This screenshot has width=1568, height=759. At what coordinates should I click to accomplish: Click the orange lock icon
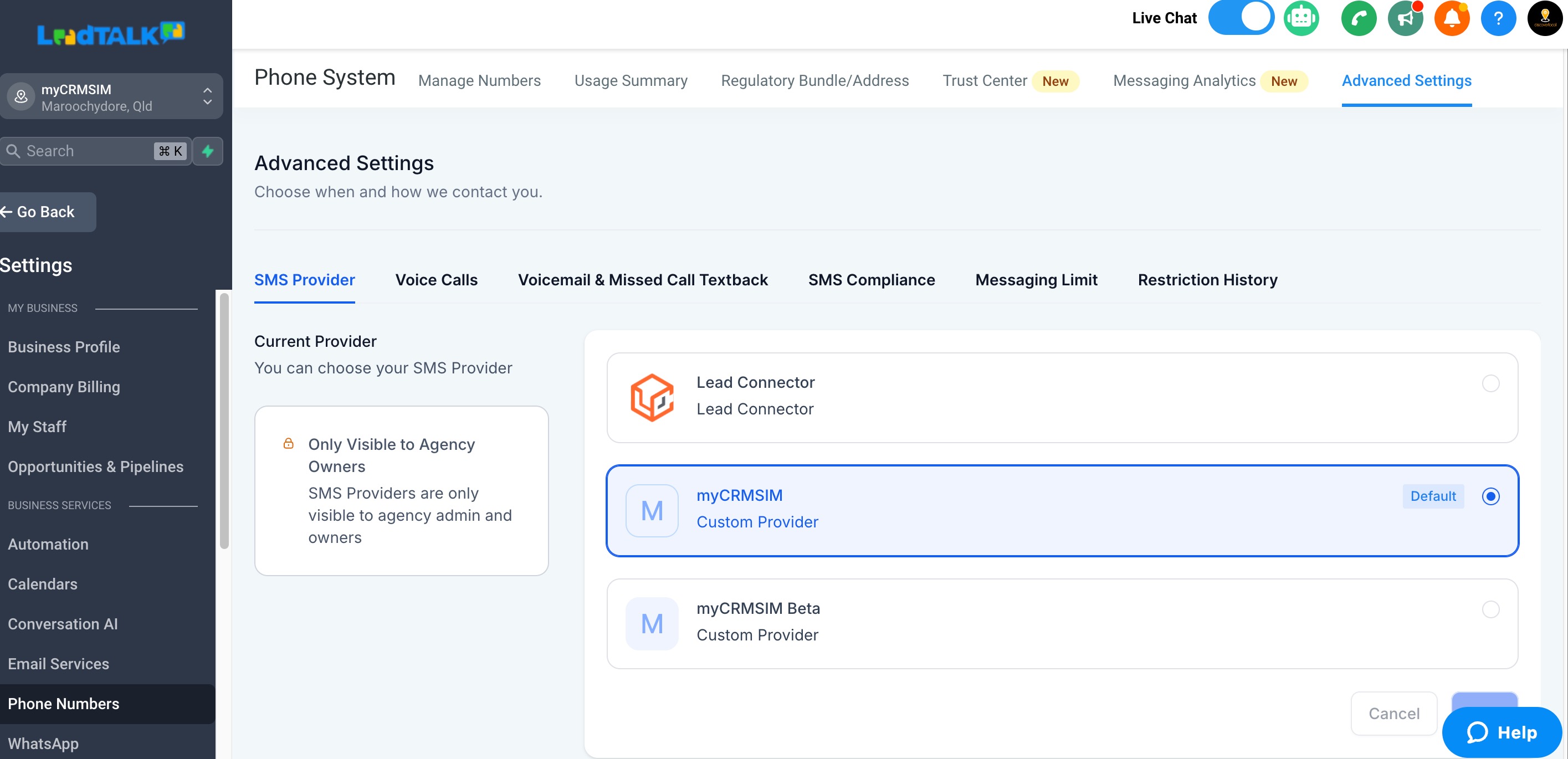[289, 443]
